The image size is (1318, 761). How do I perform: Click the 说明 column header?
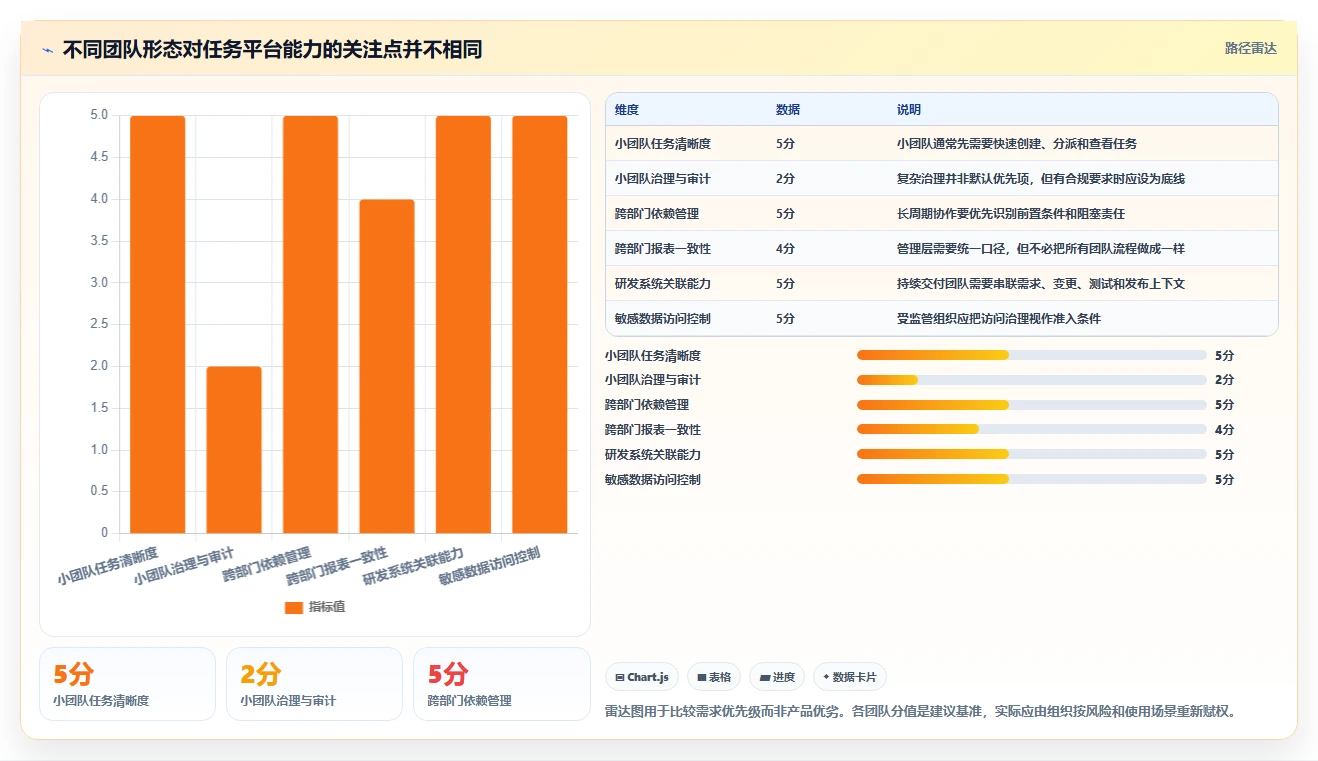pos(909,110)
